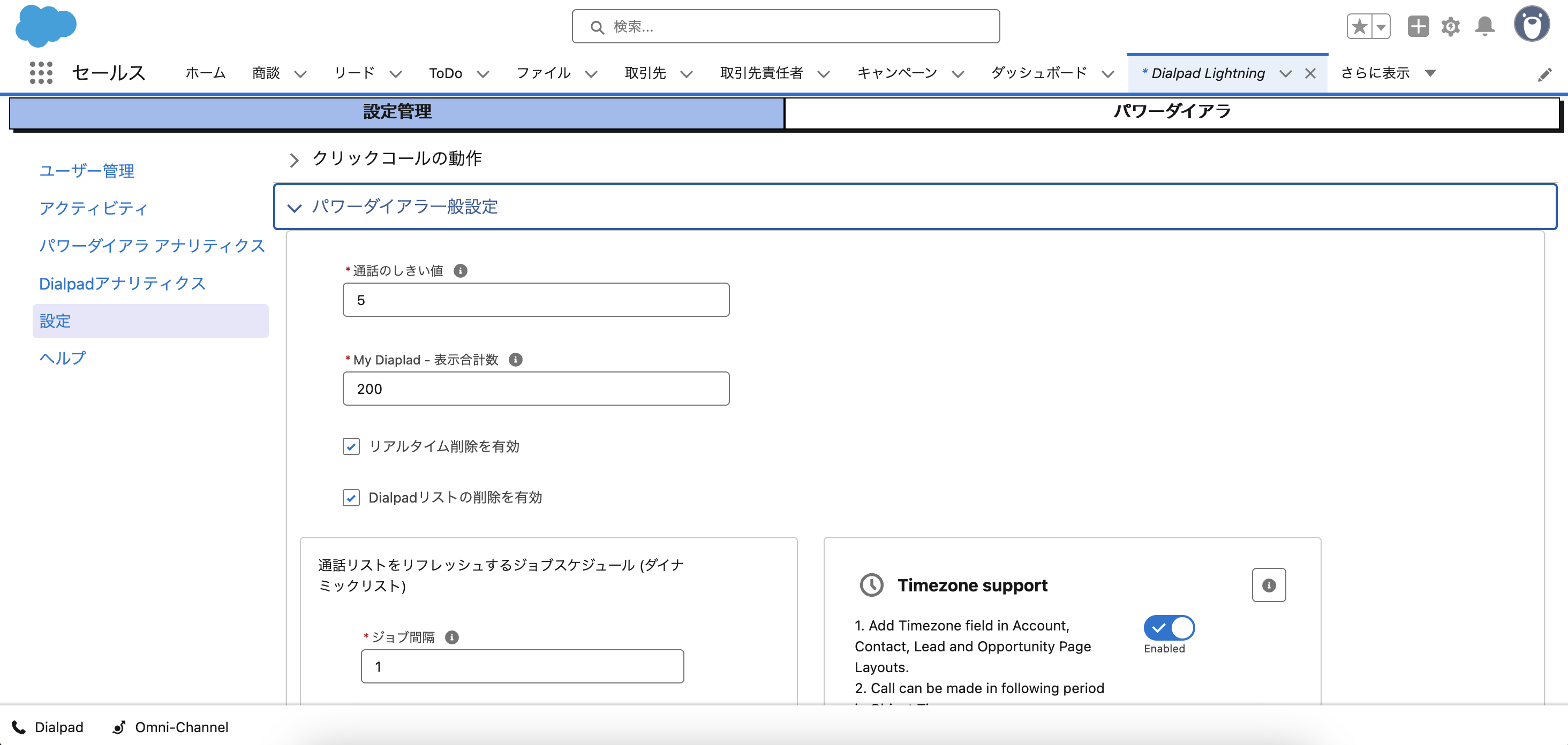Open the ダッシュボード dropdown chevron
Screen dimensions: 1568x745
coord(1108,74)
